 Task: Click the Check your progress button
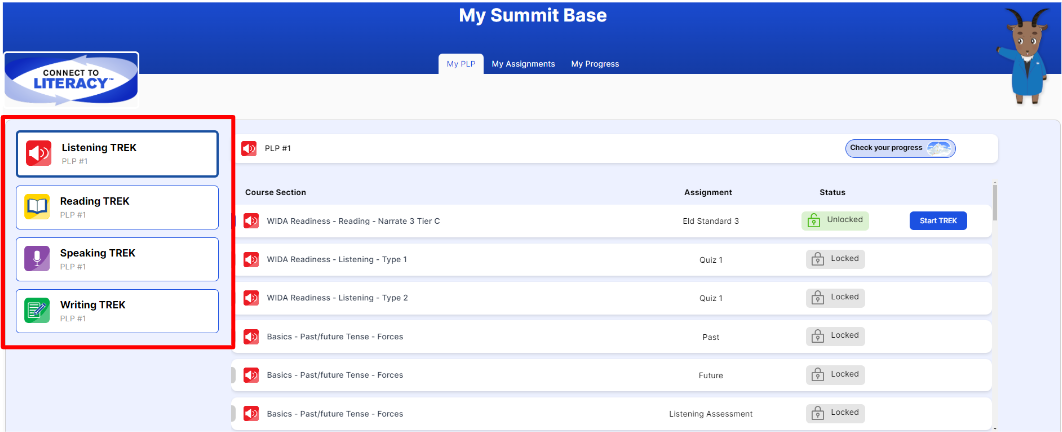tap(900, 148)
